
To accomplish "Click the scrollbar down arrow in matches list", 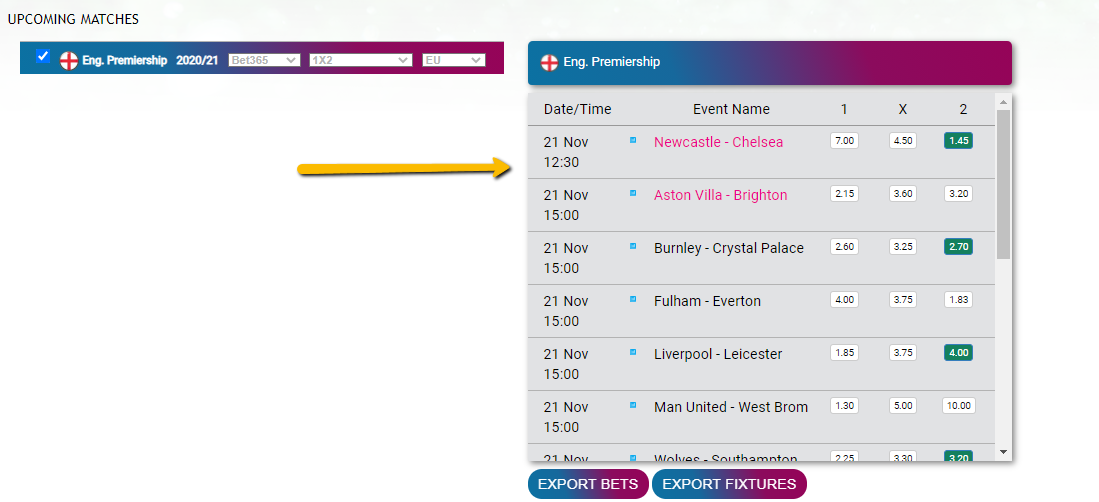I will [x=1003, y=452].
